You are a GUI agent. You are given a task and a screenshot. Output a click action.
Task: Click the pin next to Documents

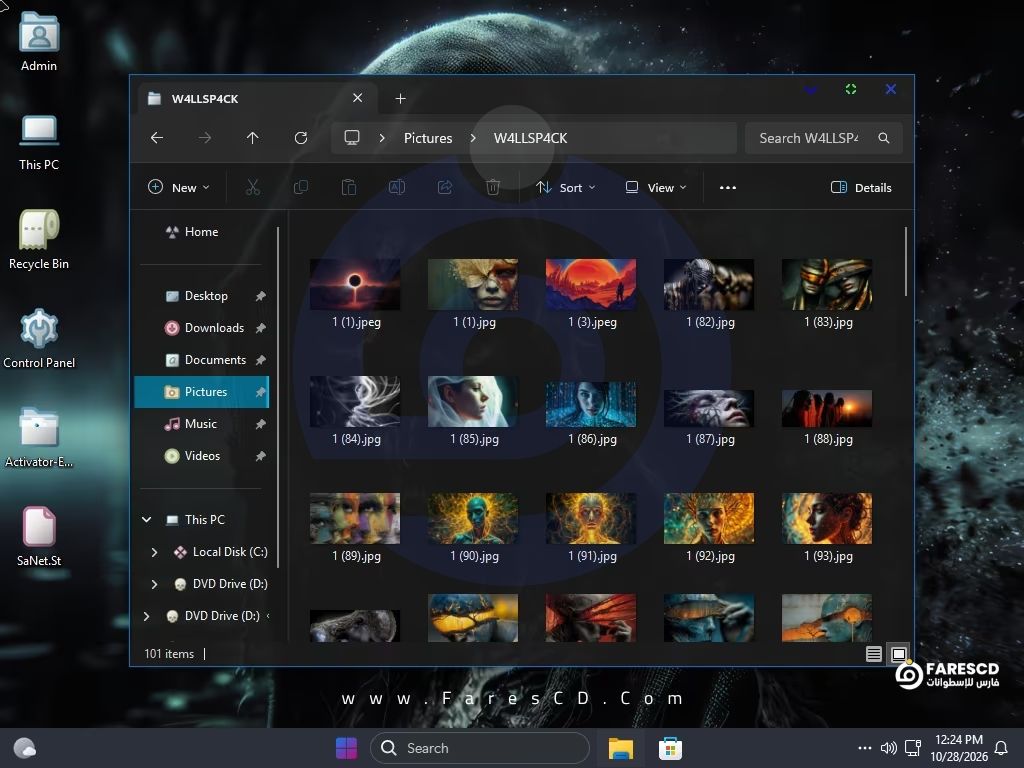click(x=261, y=360)
